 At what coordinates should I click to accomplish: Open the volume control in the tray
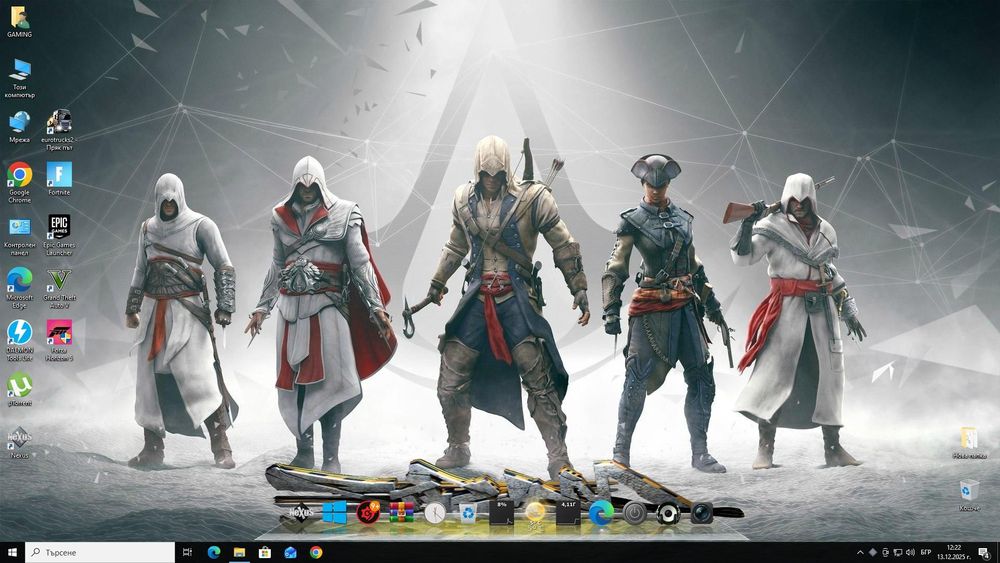(910, 552)
